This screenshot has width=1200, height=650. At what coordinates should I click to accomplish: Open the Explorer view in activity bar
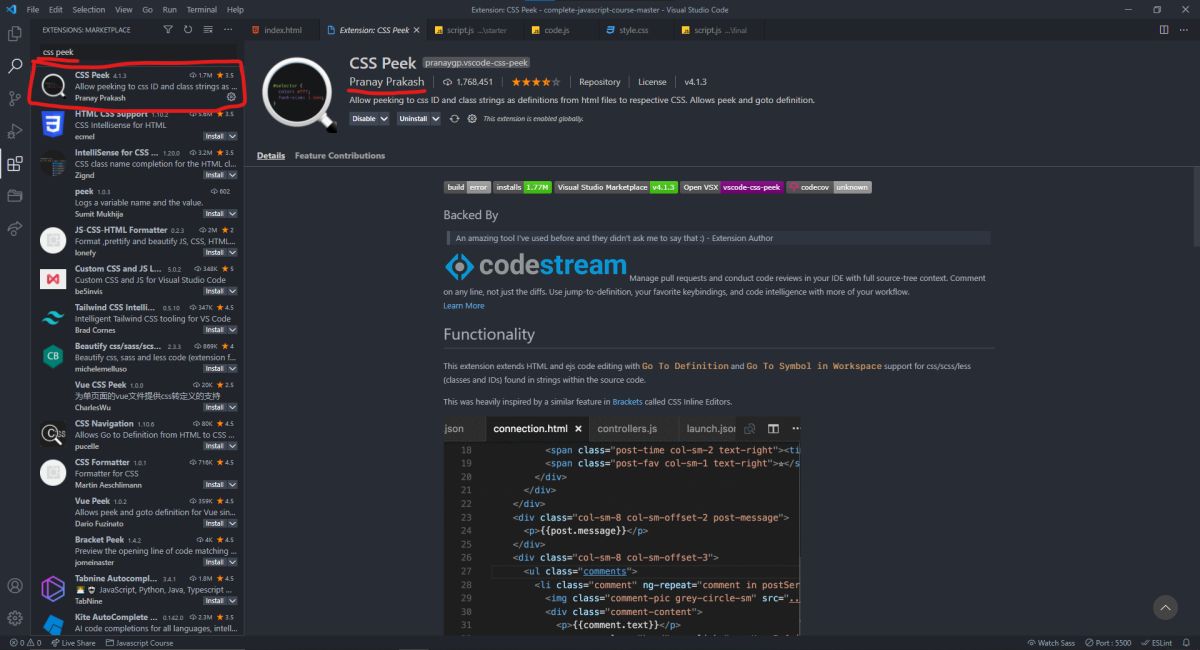pyautogui.click(x=15, y=34)
